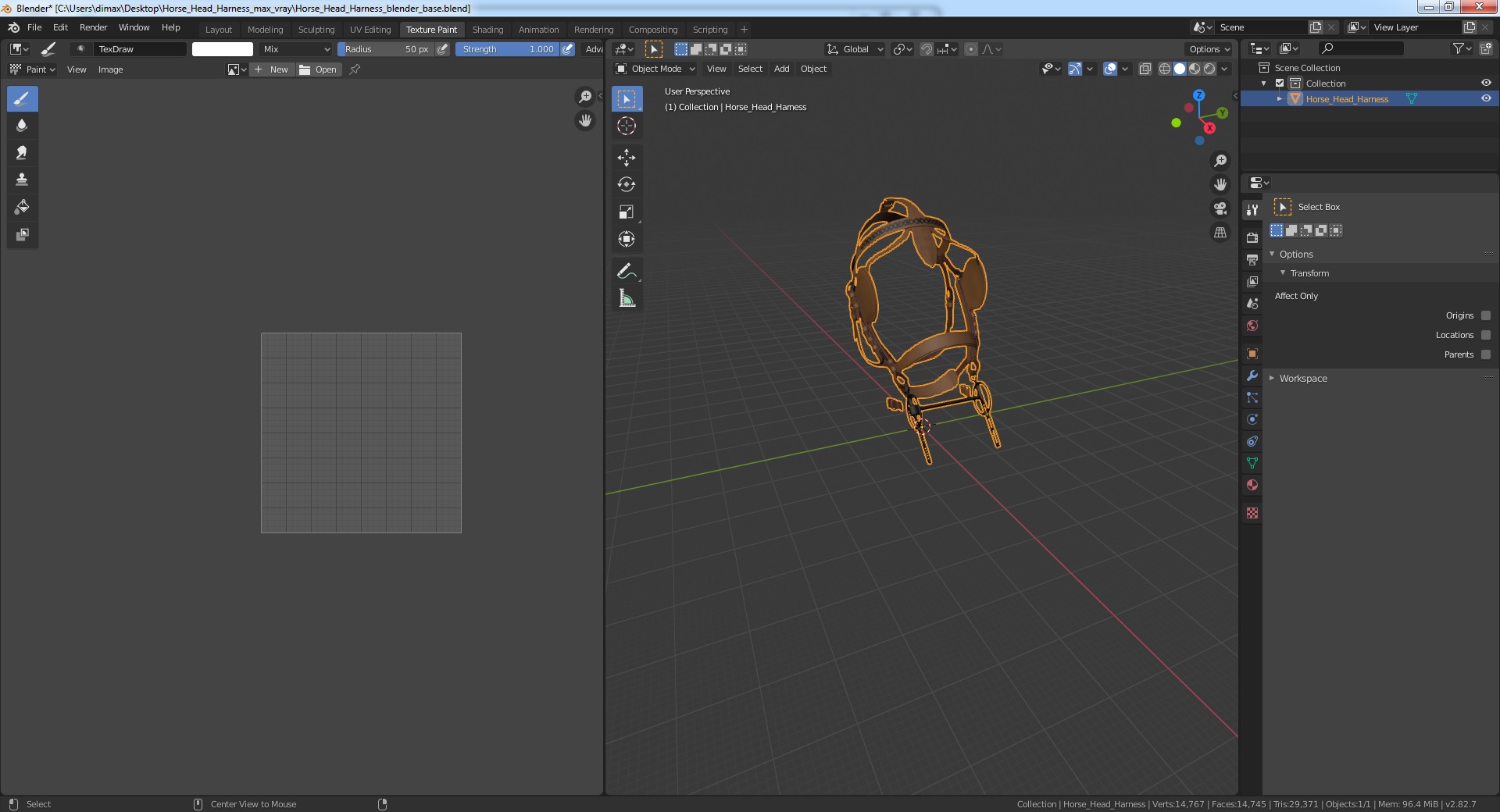Enable Affect Only Parents checkbox

(1486, 354)
